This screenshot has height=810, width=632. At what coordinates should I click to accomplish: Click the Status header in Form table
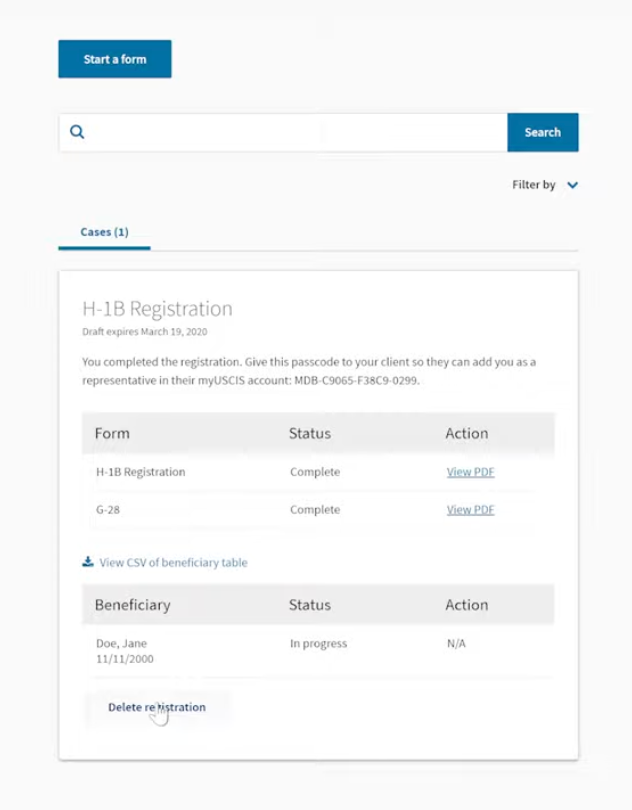pos(310,433)
